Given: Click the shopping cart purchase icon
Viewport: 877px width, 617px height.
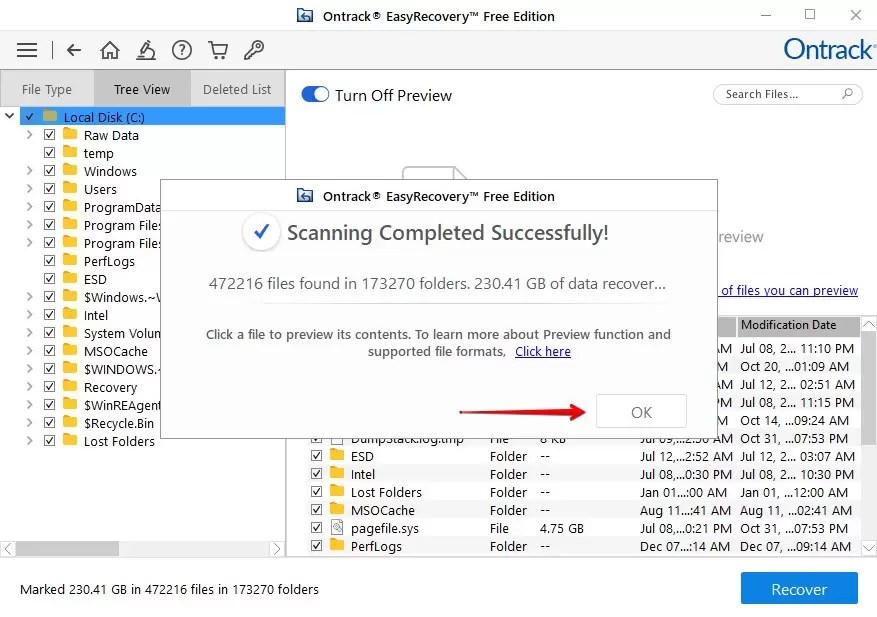Looking at the screenshot, I should pyautogui.click(x=218, y=49).
